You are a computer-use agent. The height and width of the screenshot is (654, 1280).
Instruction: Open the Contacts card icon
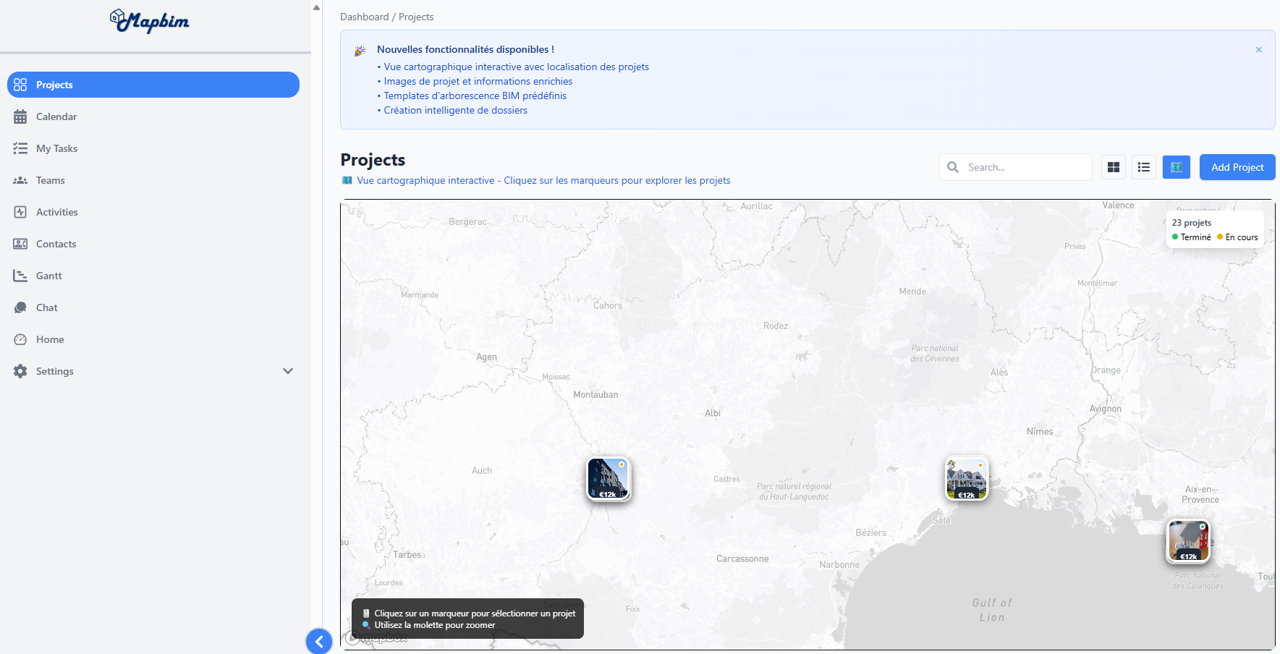(20, 244)
